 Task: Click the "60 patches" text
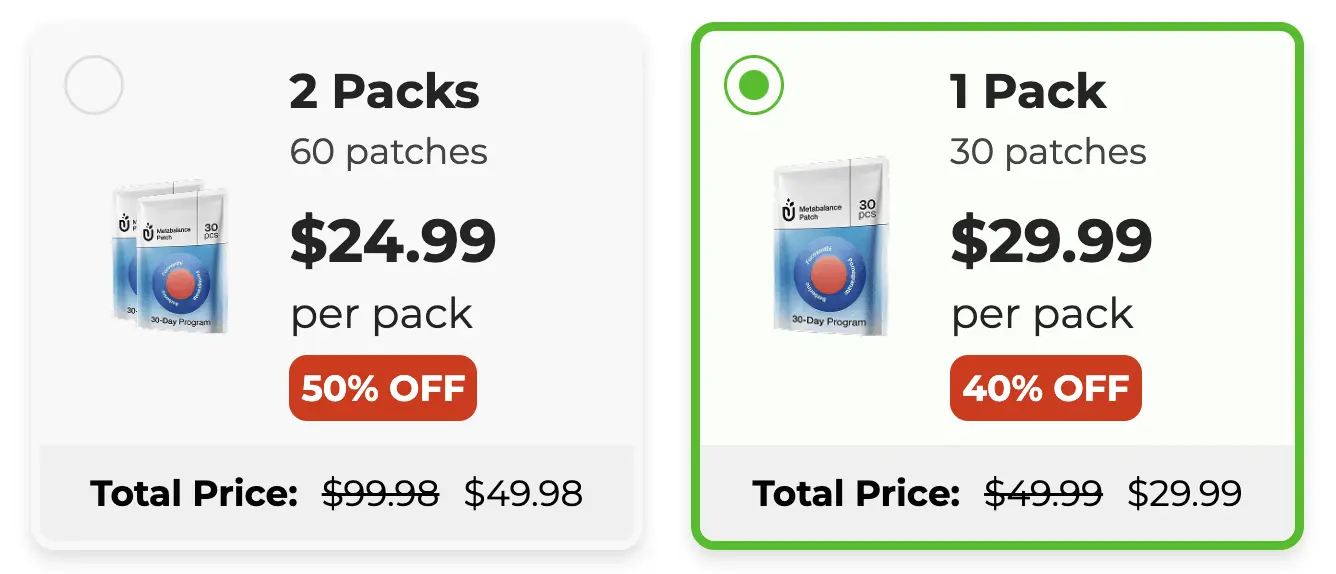[x=389, y=152]
